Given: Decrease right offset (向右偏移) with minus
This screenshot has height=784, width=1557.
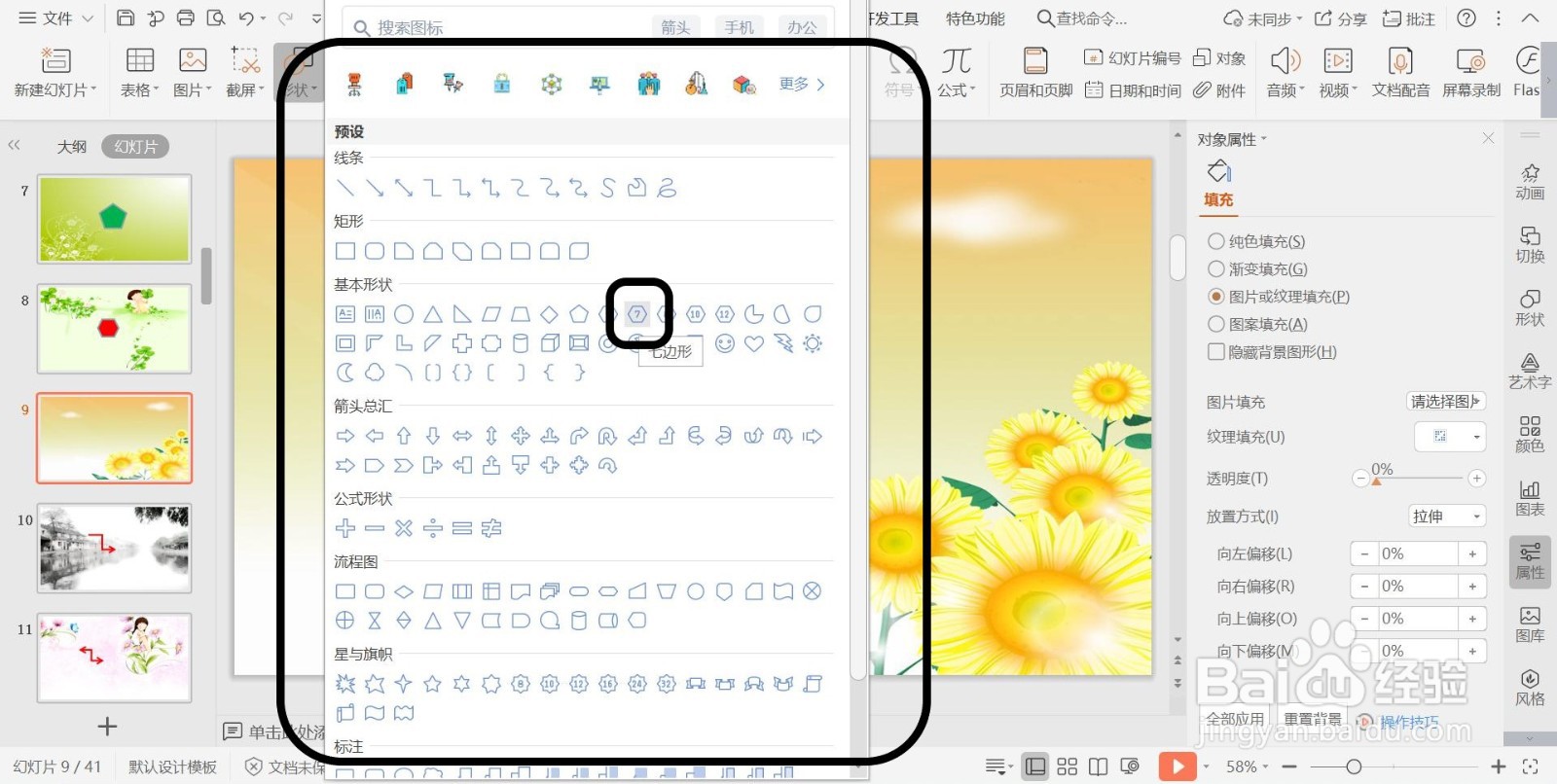Looking at the screenshot, I should (1364, 587).
